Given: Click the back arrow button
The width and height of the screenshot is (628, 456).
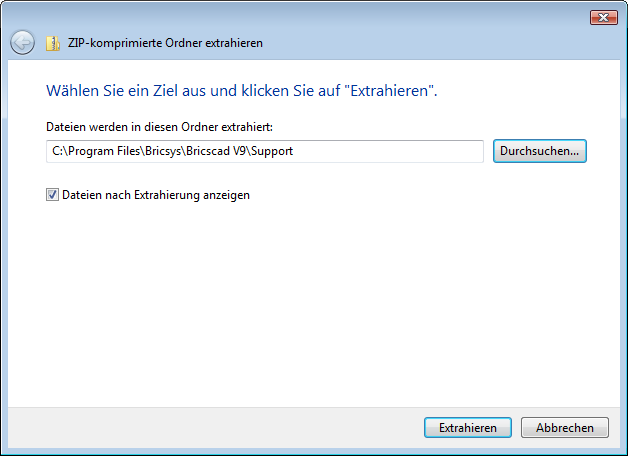Looking at the screenshot, I should [22, 42].
